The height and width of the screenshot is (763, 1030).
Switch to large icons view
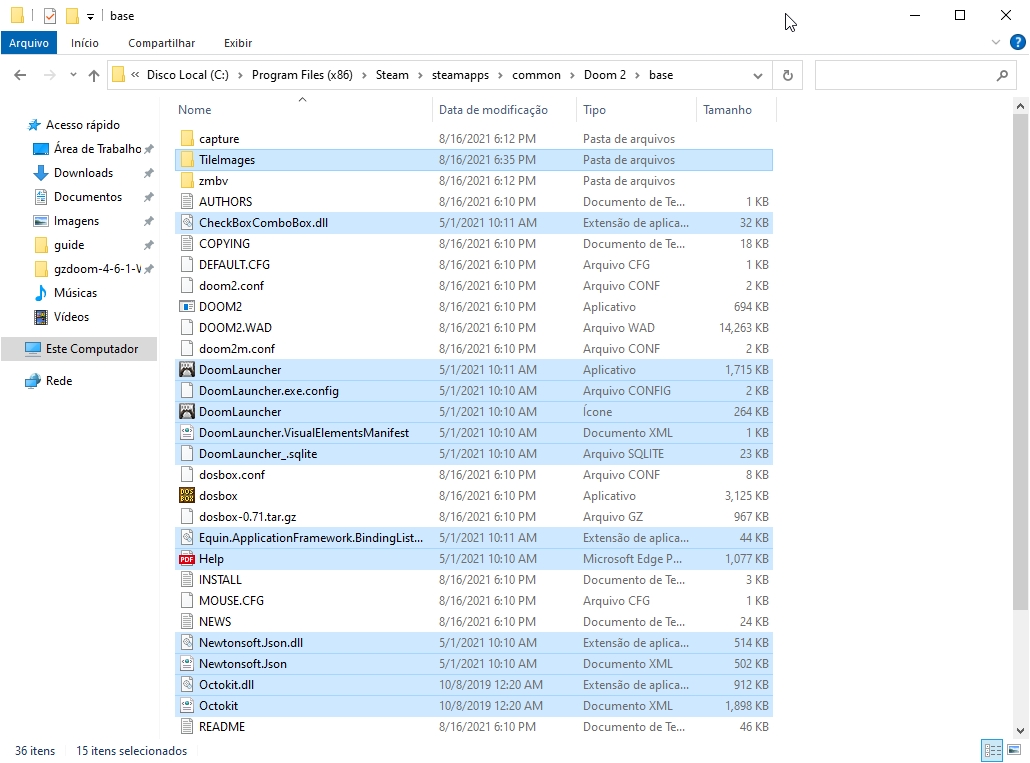point(1014,750)
